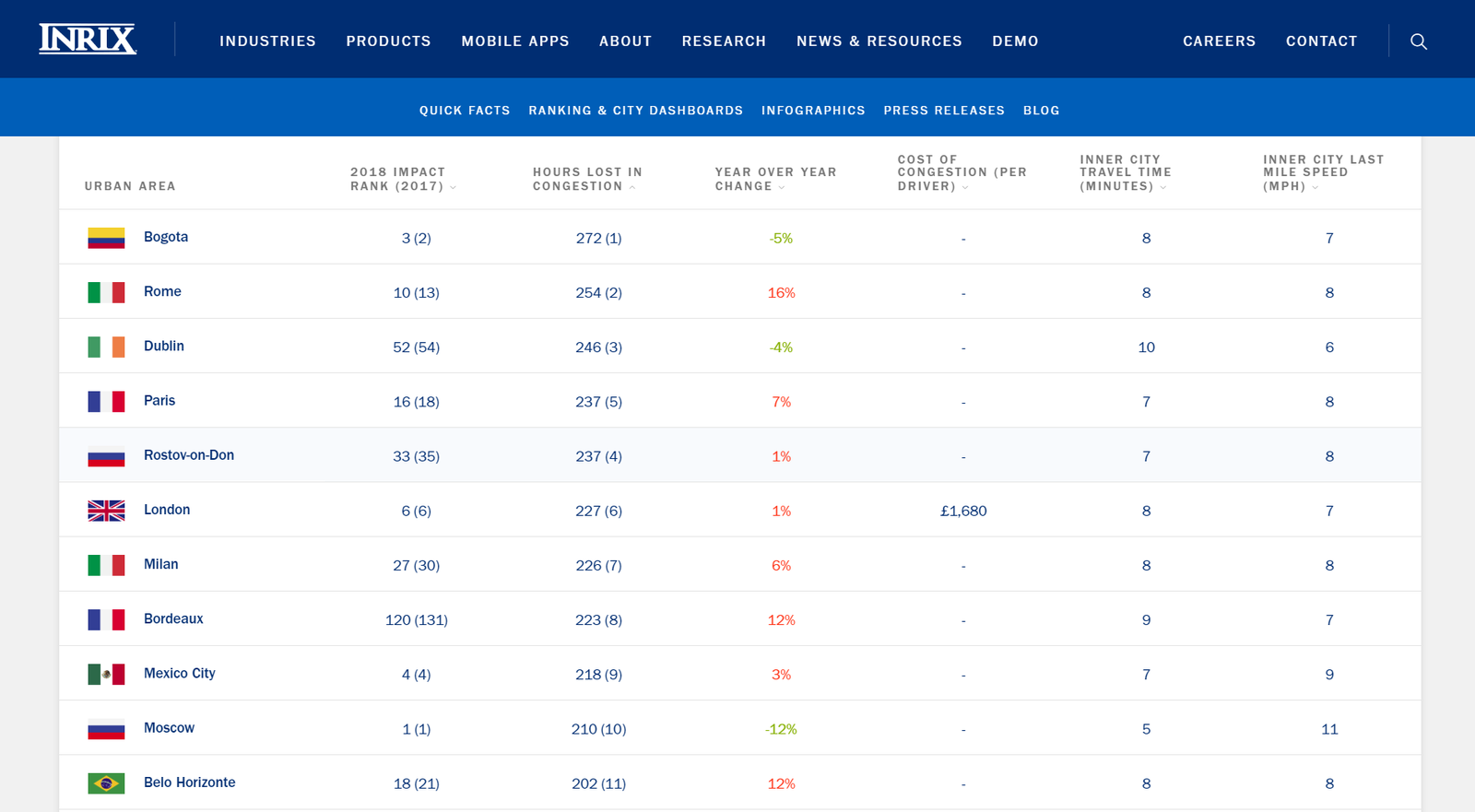Open the Bogota city link
Screen dimensions: 1475x812
click(166, 237)
